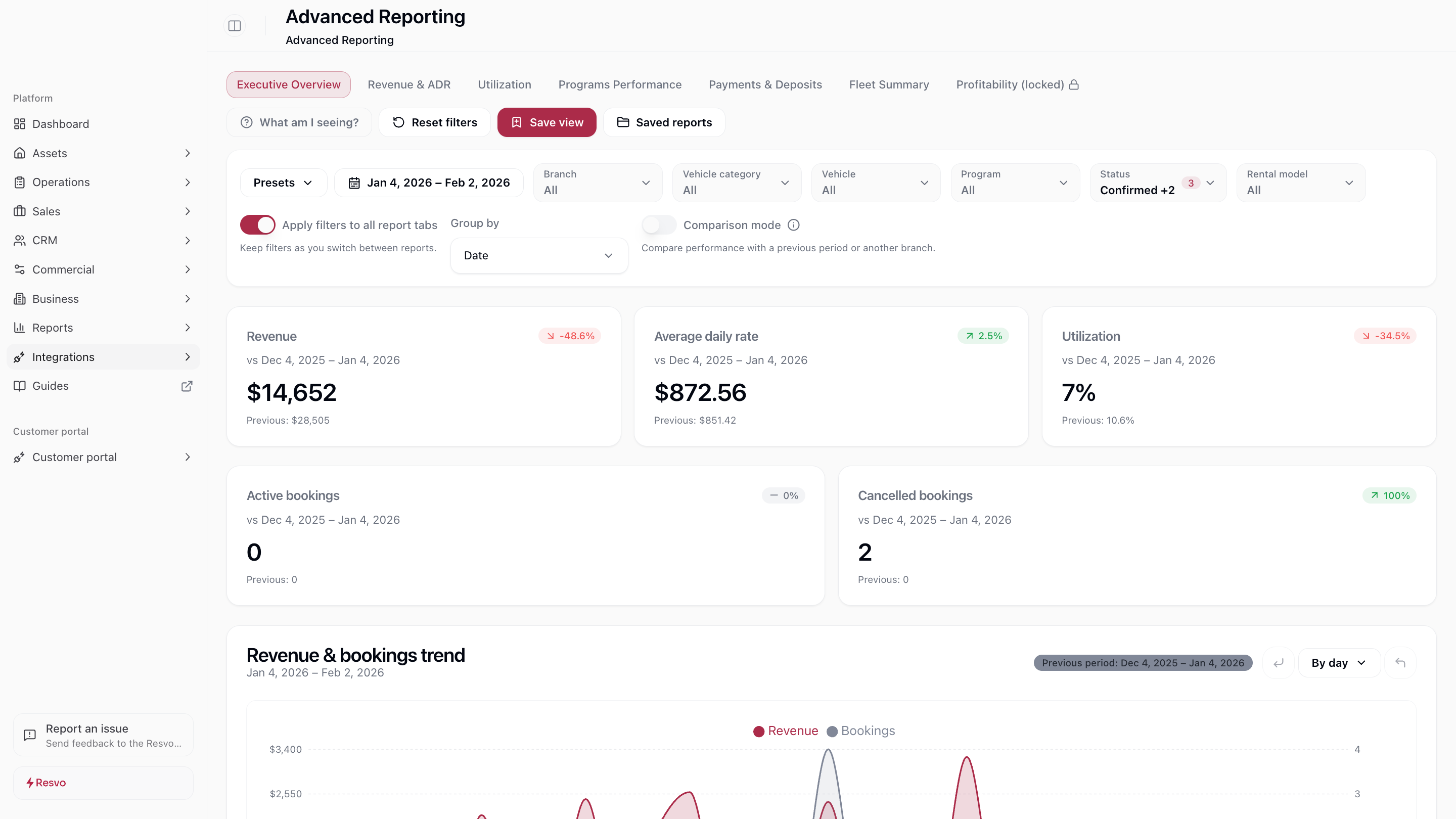
Task: Open Saved reports
Action: tap(664, 122)
